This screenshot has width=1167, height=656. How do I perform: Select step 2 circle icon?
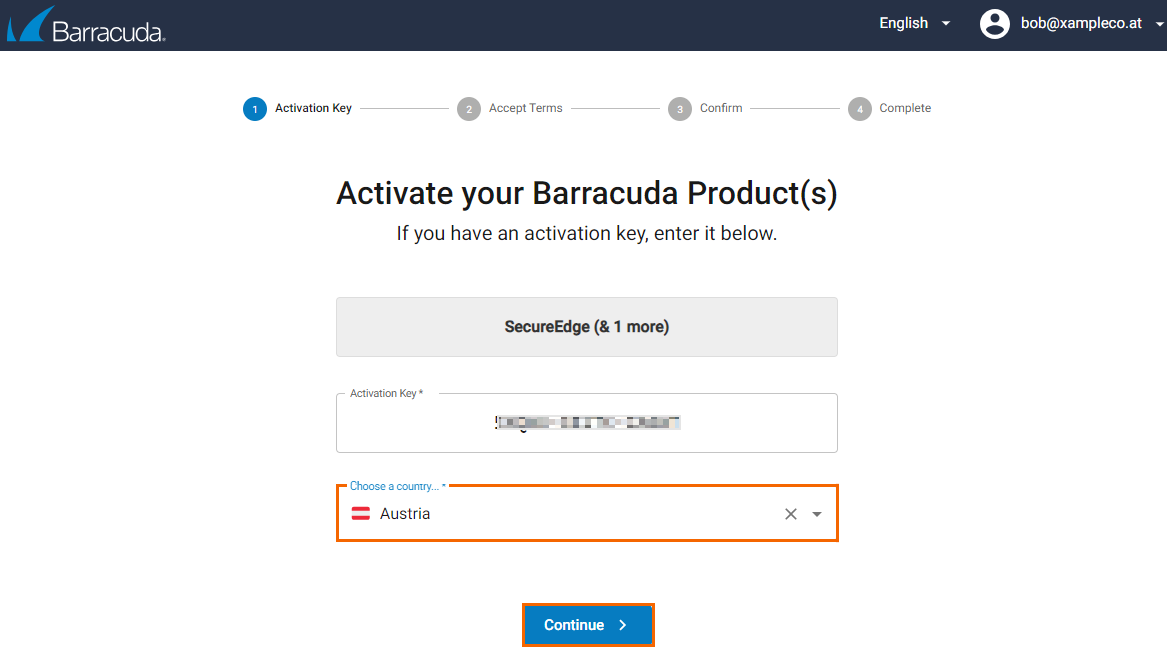click(x=469, y=109)
